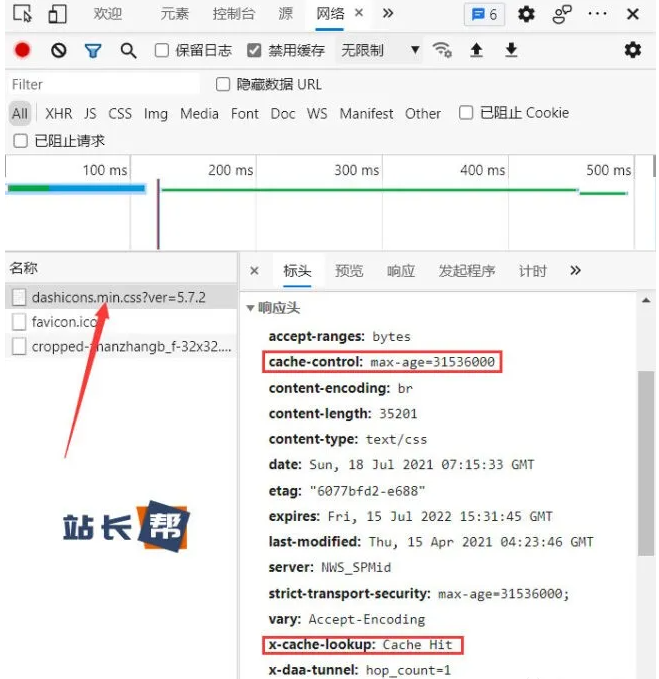Check 已阻止请求 checkbox
The image size is (659, 679).
pos(20,141)
